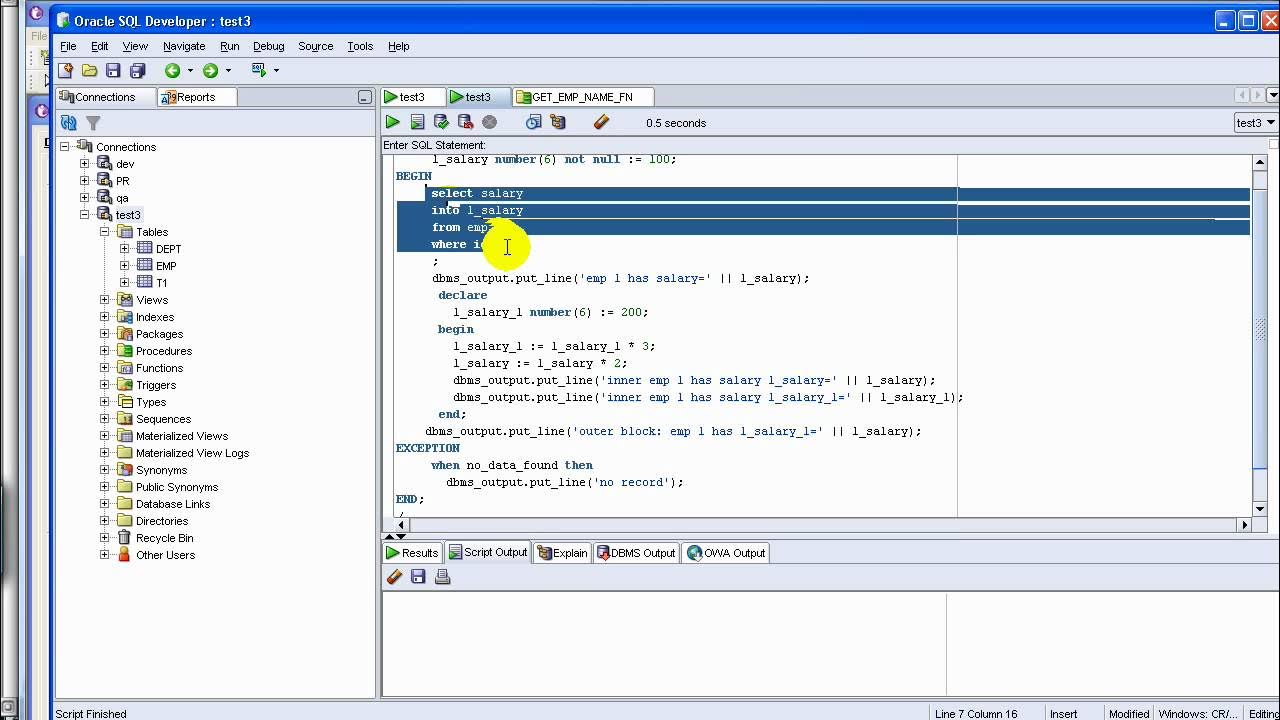Image resolution: width=1280 pixels, height=720 pixels.
Task: Expand the Procedures folder
Action: coord(105,351)
